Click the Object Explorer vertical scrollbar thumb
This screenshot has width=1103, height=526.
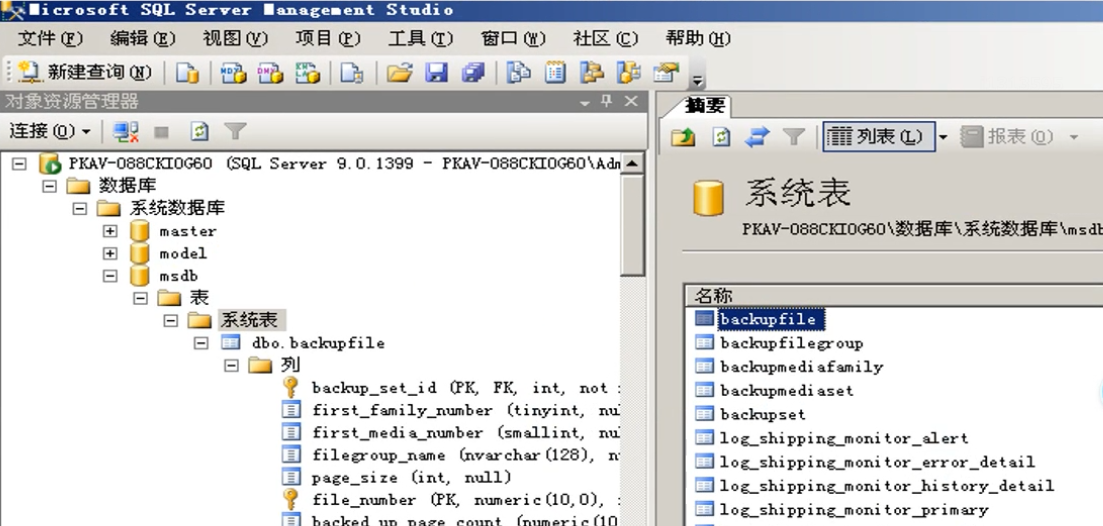point(632,225)
